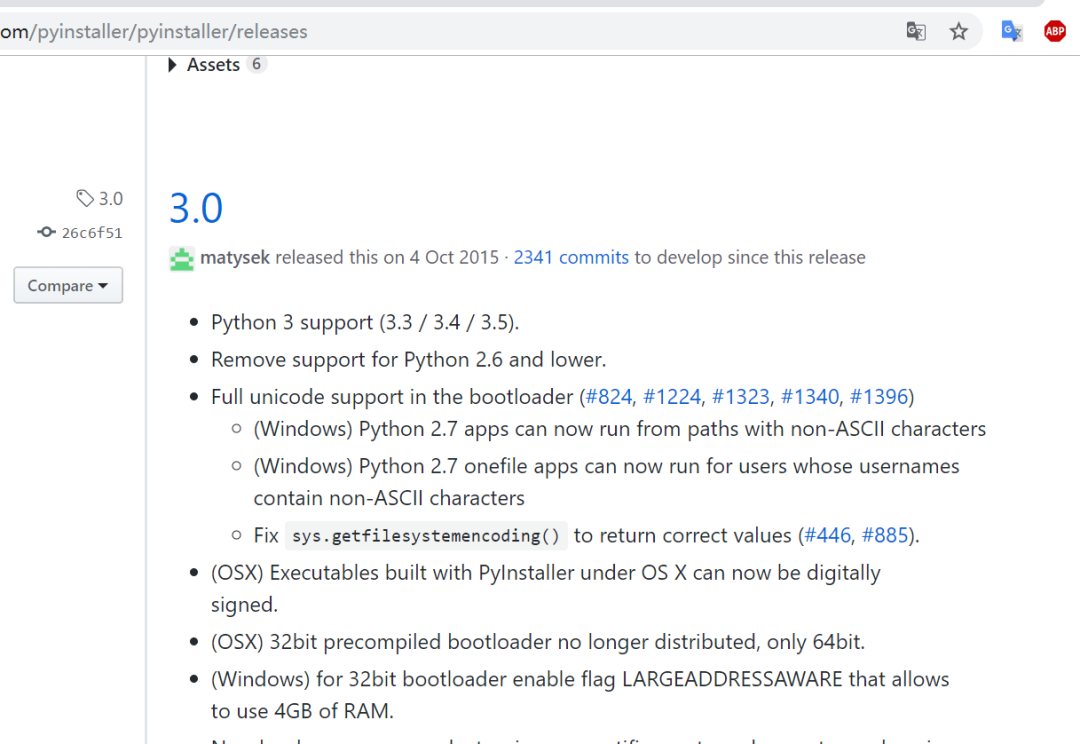Screen dimensions: 1080x744
Task: Expand the Assets section triangle
Action: click(173, 65)
